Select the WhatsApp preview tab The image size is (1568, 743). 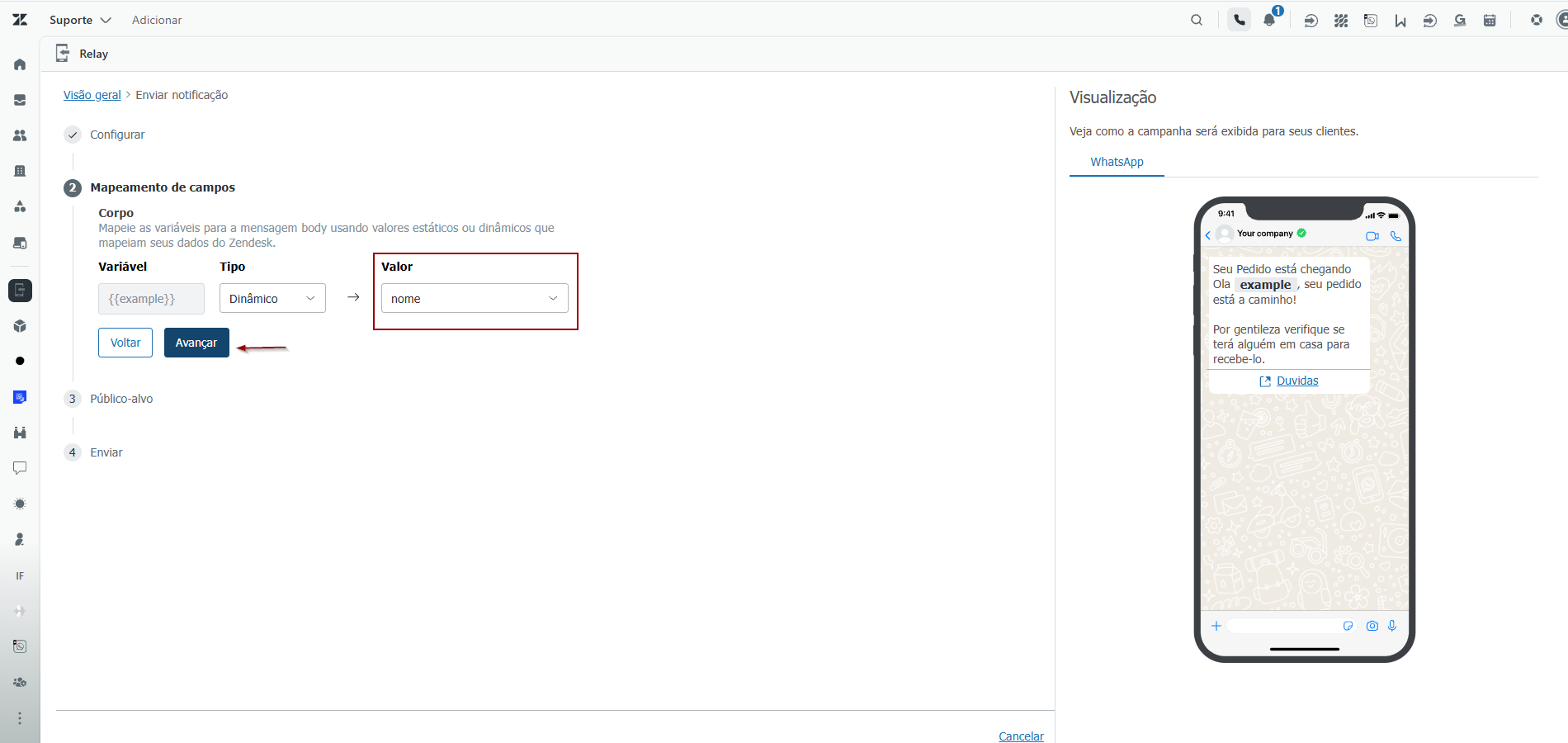(x=1117, y=162)
